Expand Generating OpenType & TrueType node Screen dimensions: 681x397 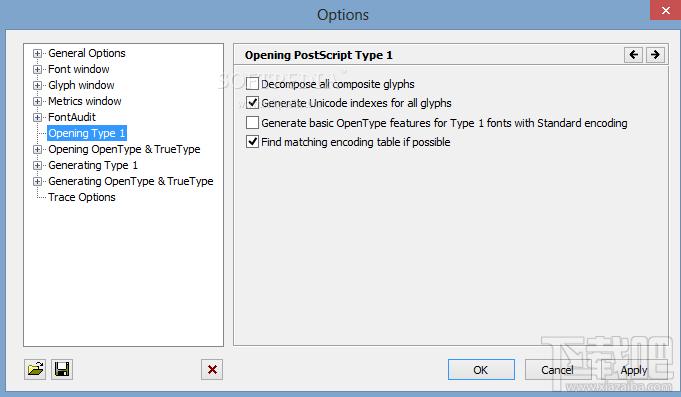tap(37, 182)
